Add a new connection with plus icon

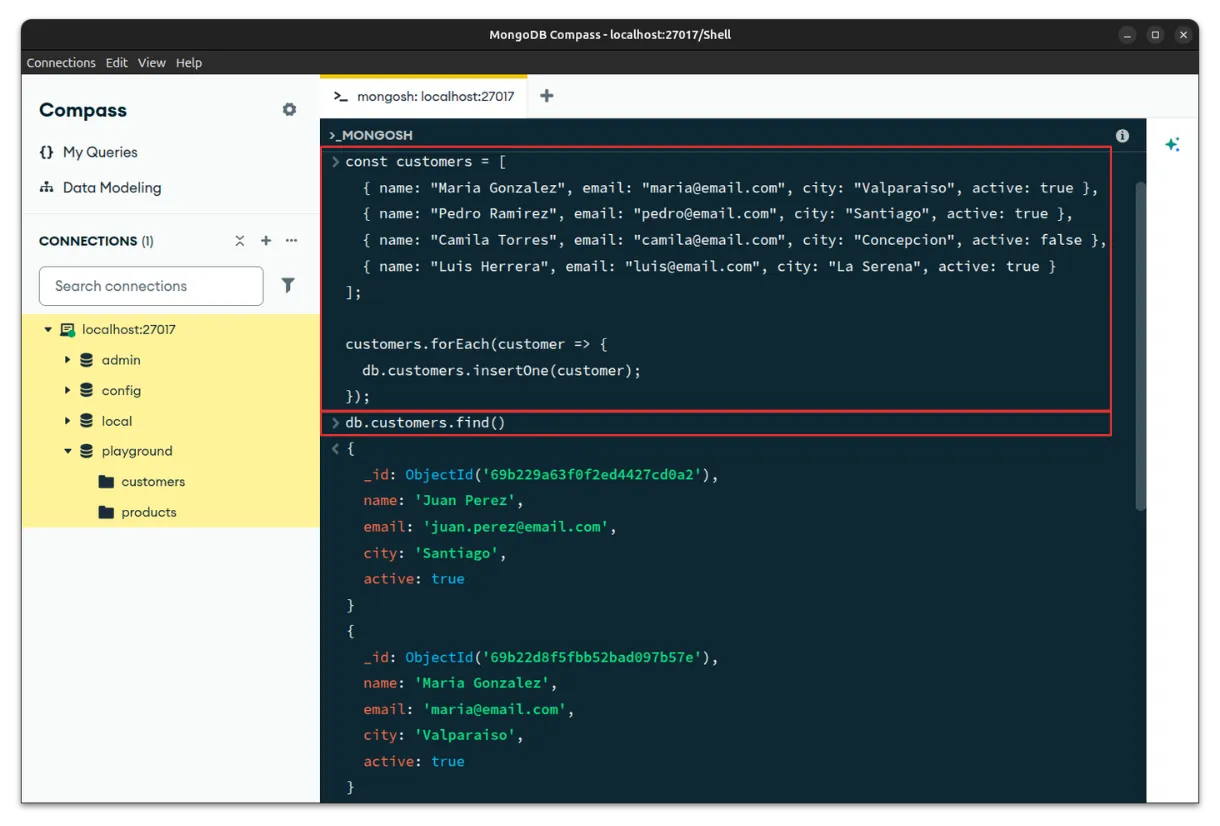click(x=266, y=241)
